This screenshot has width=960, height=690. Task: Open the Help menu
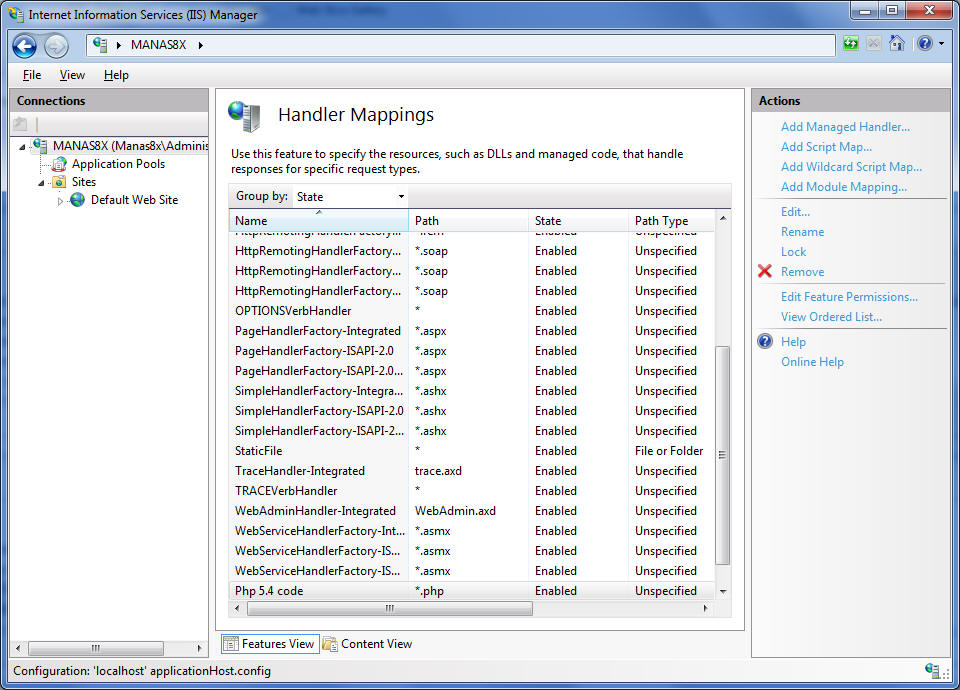tap(116, 75)
